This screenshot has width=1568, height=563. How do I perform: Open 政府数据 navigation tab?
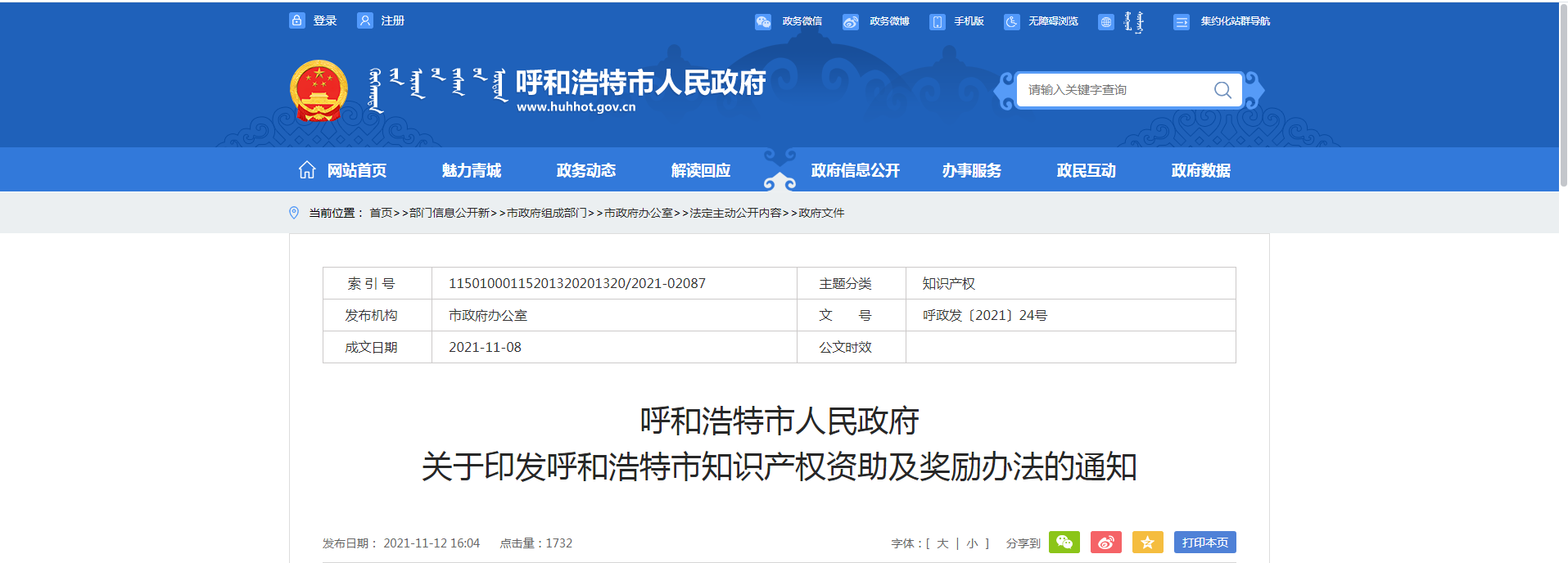coord(1201,170)
